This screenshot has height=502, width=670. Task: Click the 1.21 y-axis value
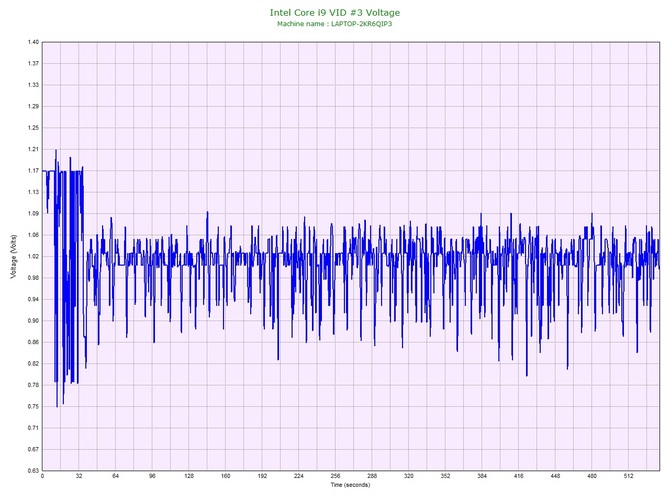(33, 149)
